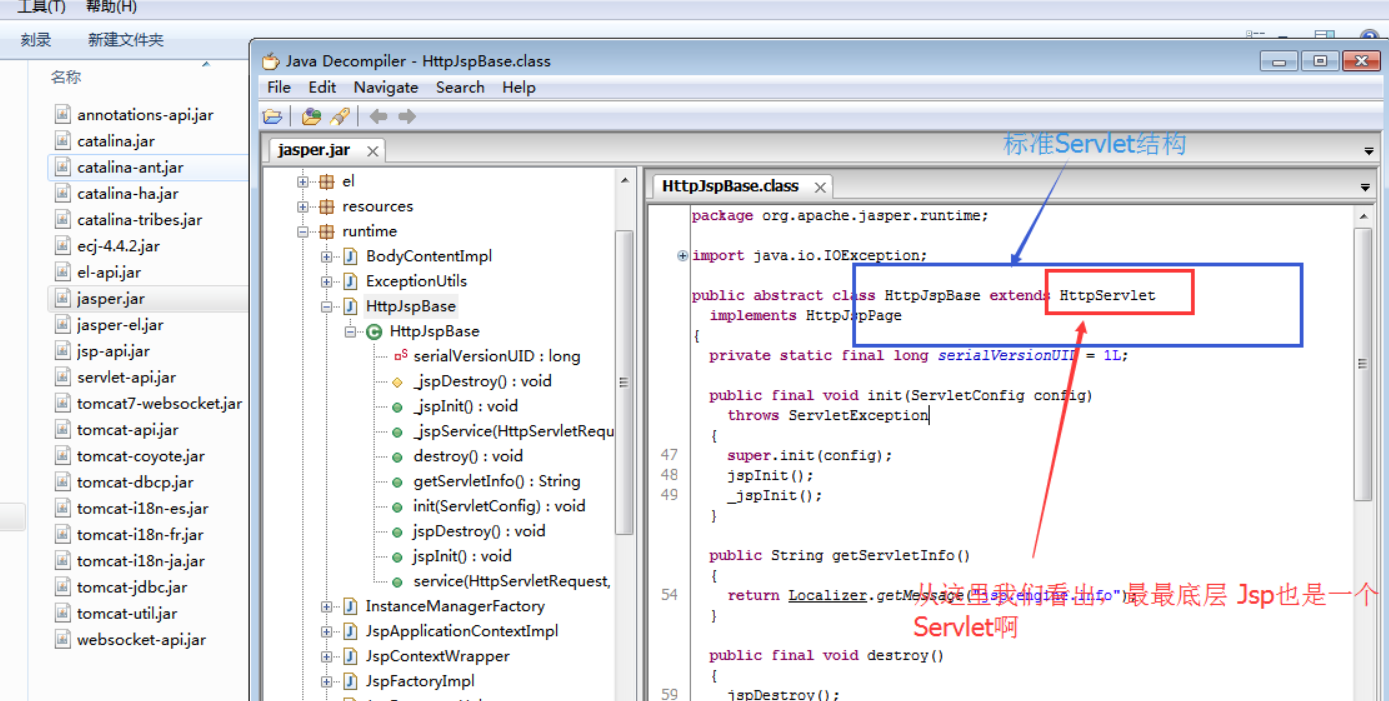Image resolution: width=1389 pixels, height=701 pixels.
Task: Select websocket-api.jar in the Explorer window
Action: click(x=141, y=640)
